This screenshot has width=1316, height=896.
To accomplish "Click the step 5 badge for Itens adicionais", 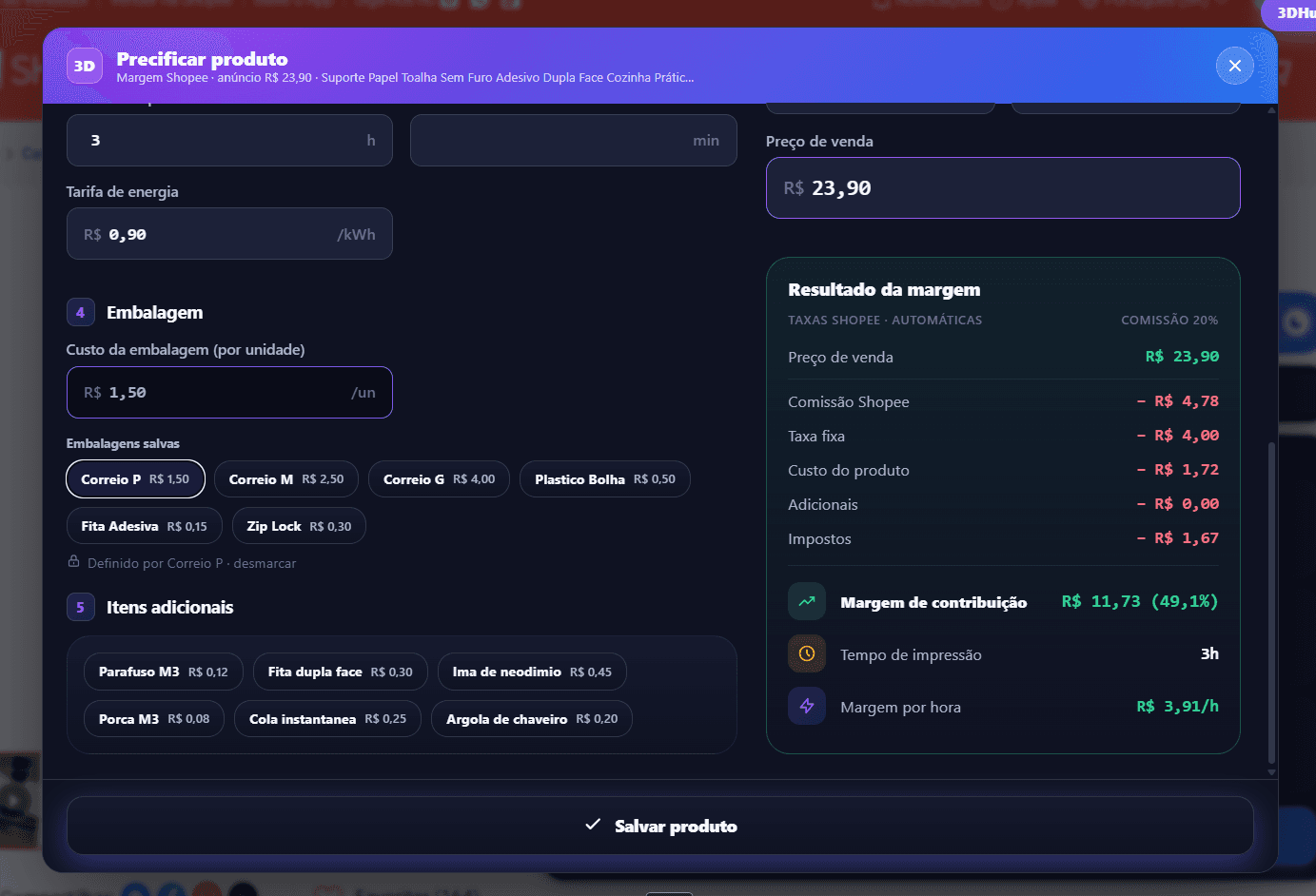I will coord(80,607).
